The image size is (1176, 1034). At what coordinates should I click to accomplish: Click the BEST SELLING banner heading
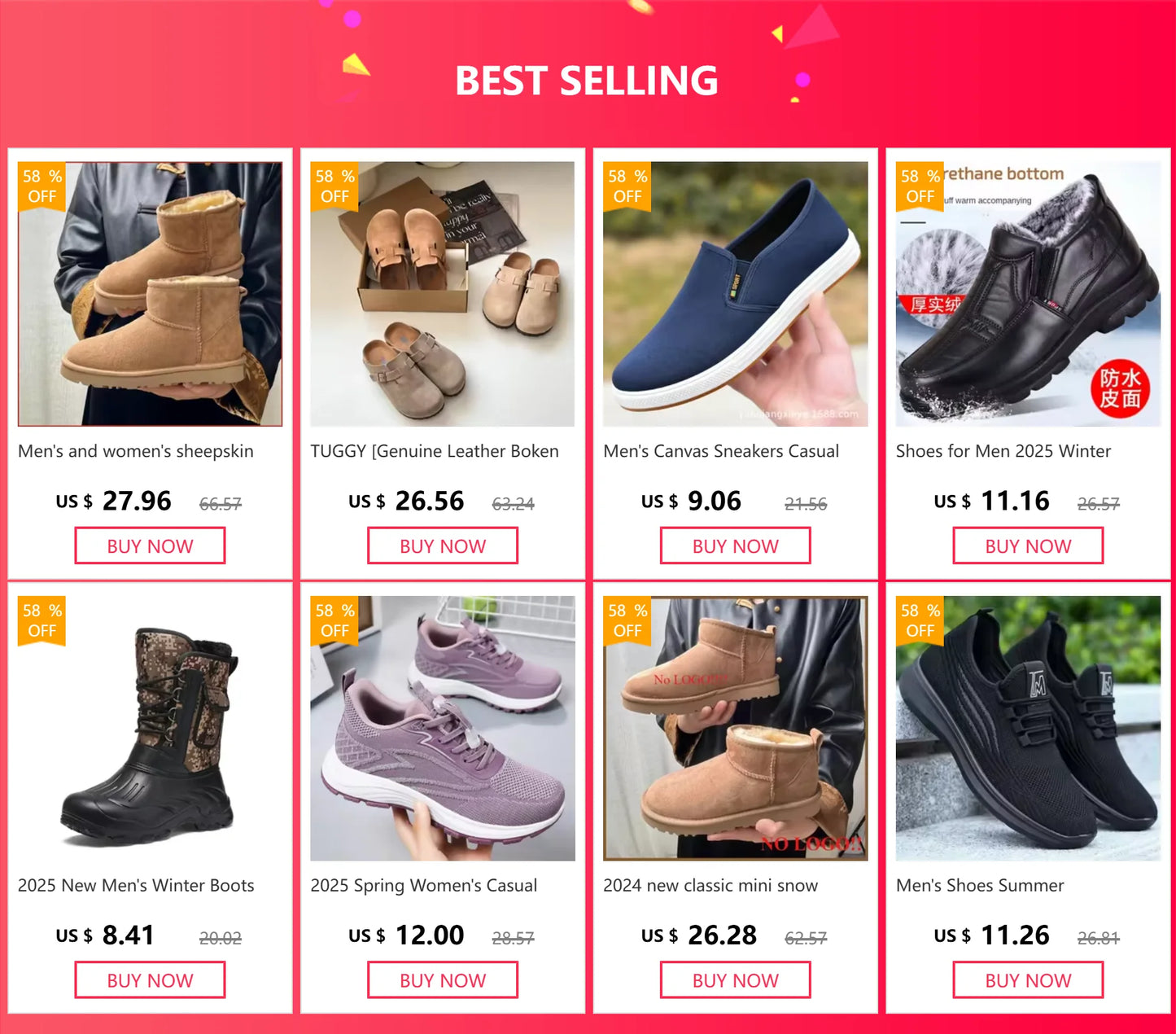[x=588, y=79]
